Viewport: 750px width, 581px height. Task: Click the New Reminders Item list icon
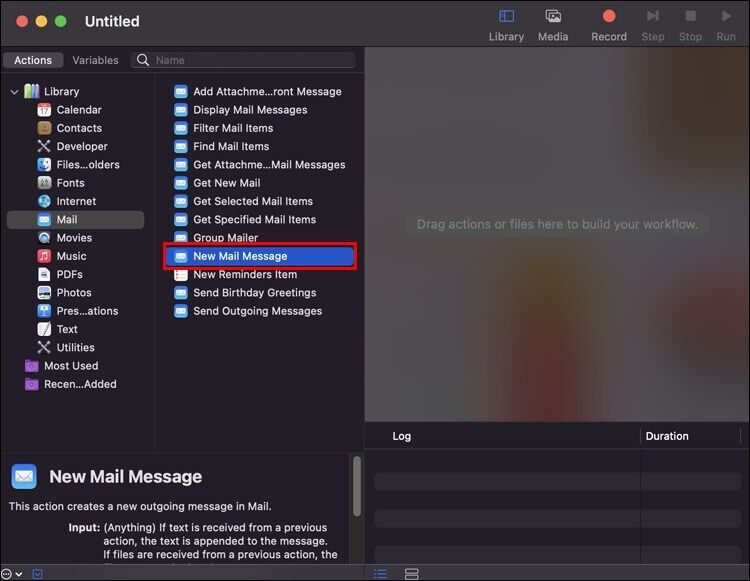(181, 275)
